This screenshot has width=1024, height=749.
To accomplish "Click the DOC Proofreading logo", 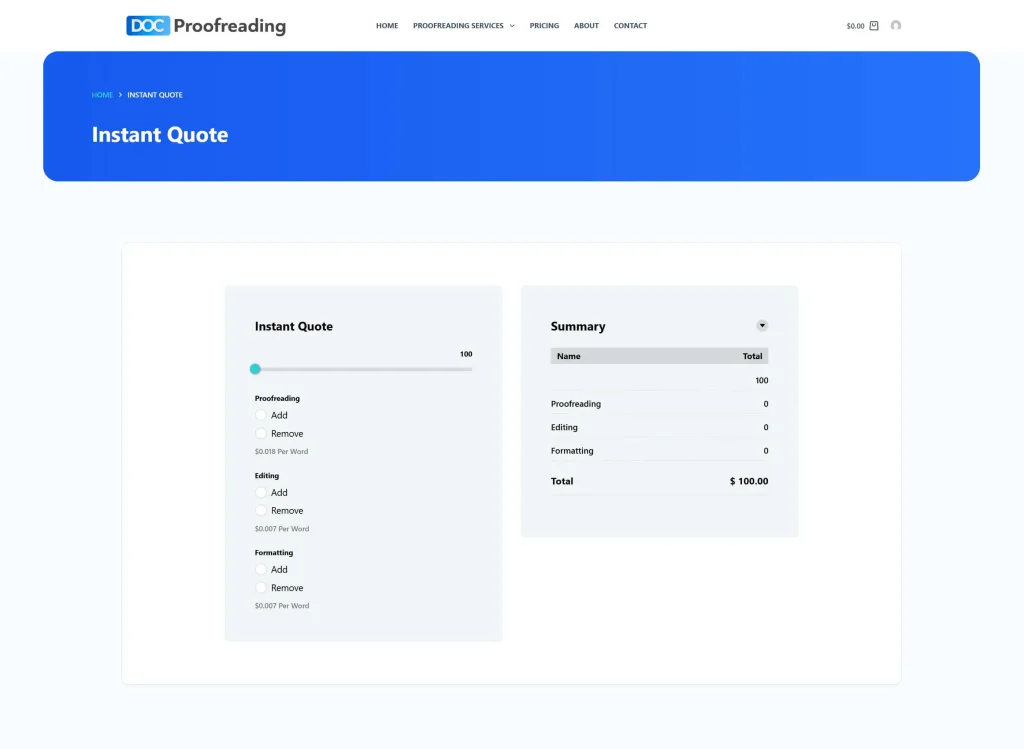I will coord(206,26).
